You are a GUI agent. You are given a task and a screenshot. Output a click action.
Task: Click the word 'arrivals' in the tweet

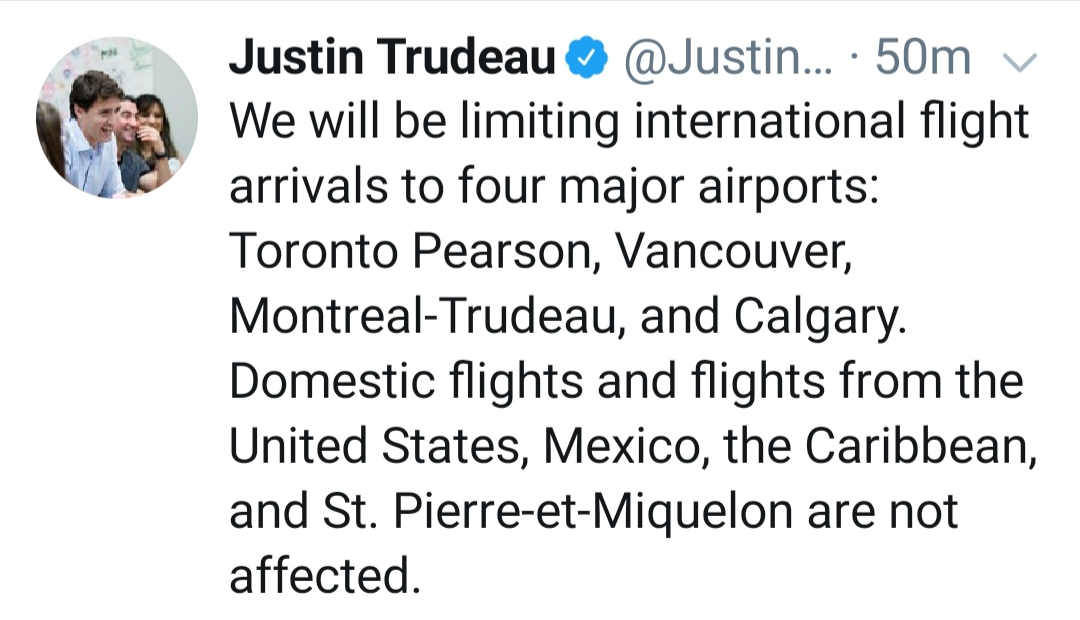[x=309, y=186]
